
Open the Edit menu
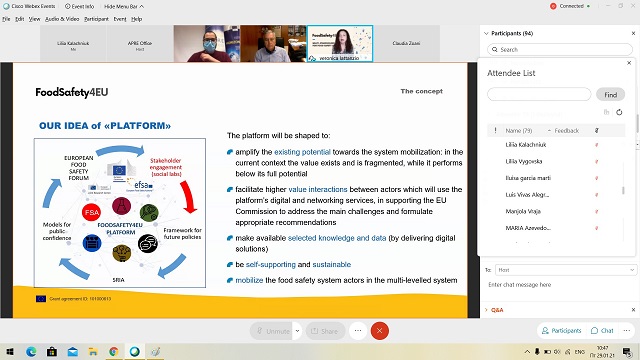[x=20, y=19]
